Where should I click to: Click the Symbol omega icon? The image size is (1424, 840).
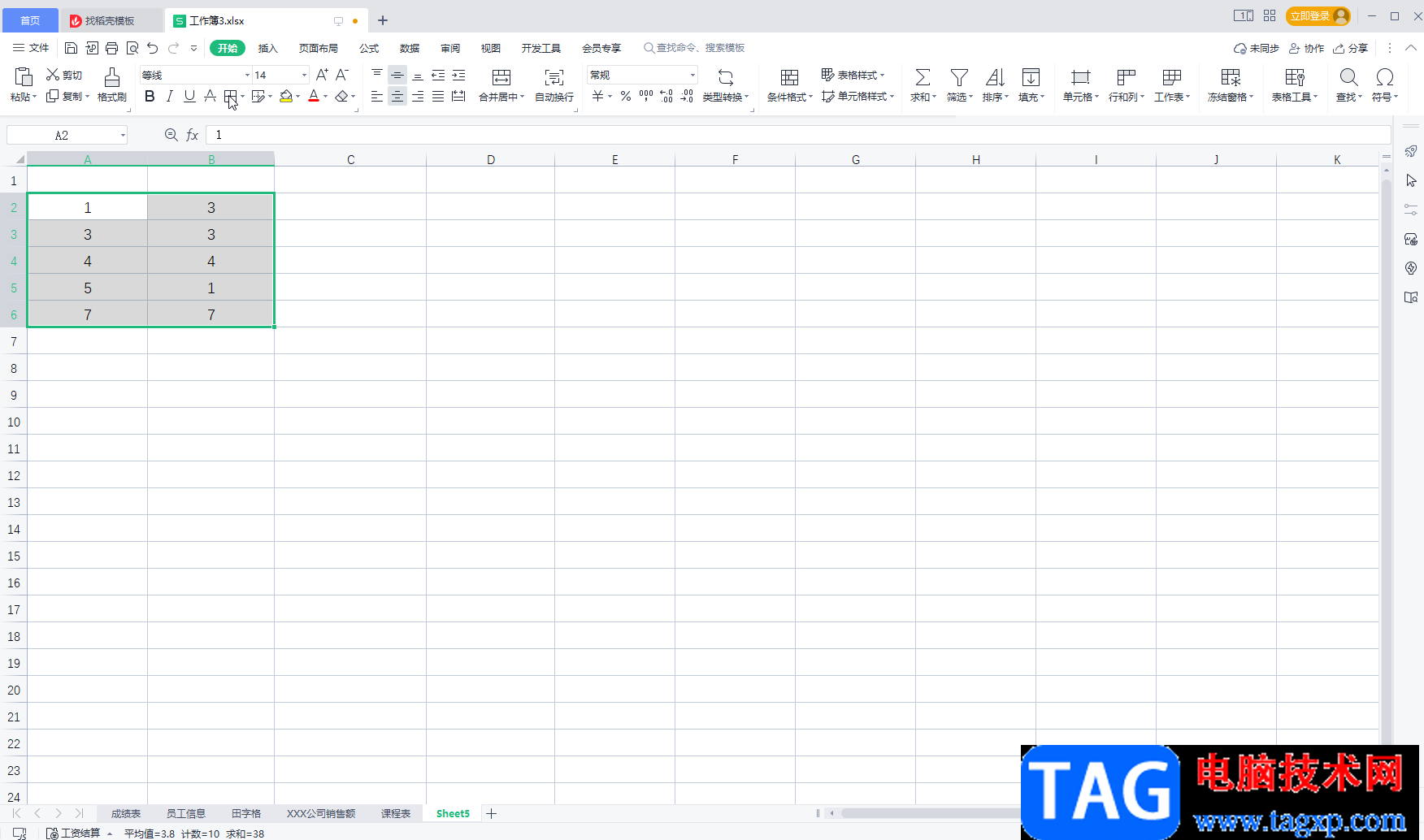(1385, 77)
